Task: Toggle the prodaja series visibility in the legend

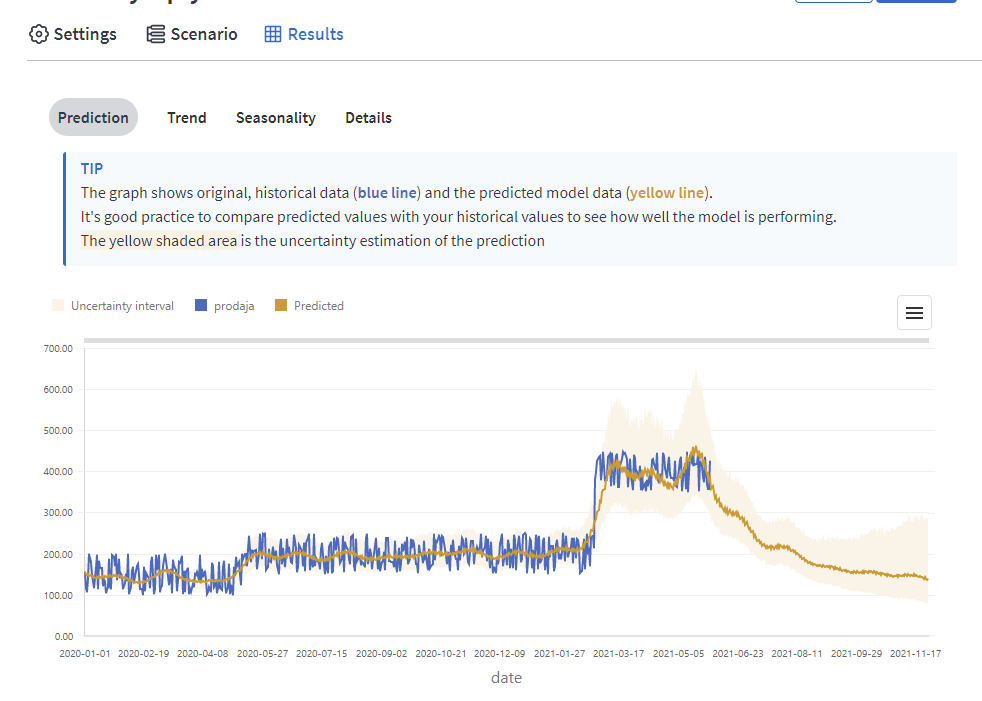Action: coord(224,305)
